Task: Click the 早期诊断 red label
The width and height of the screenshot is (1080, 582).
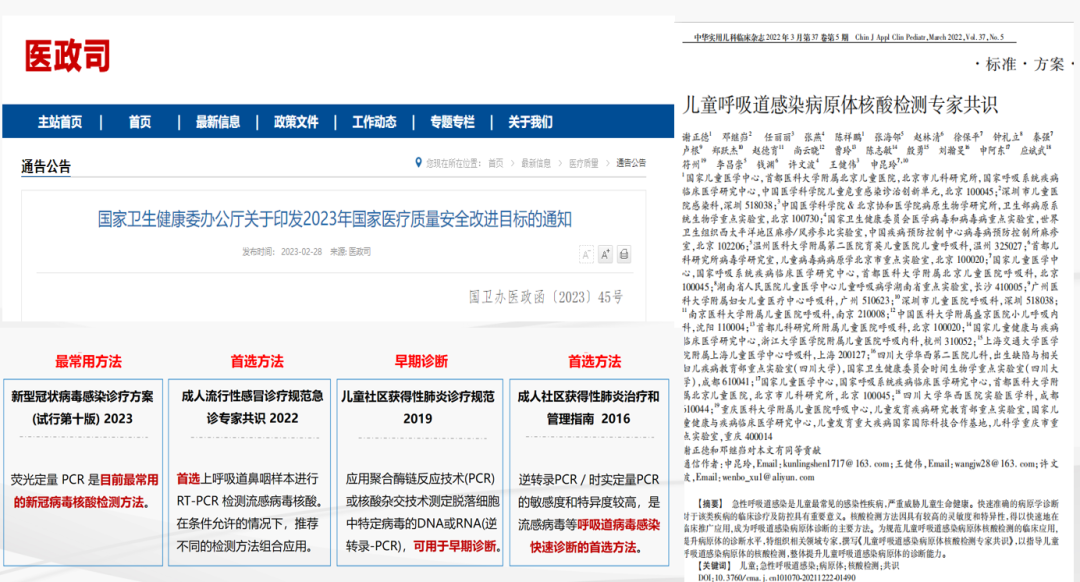Action: 421,361
